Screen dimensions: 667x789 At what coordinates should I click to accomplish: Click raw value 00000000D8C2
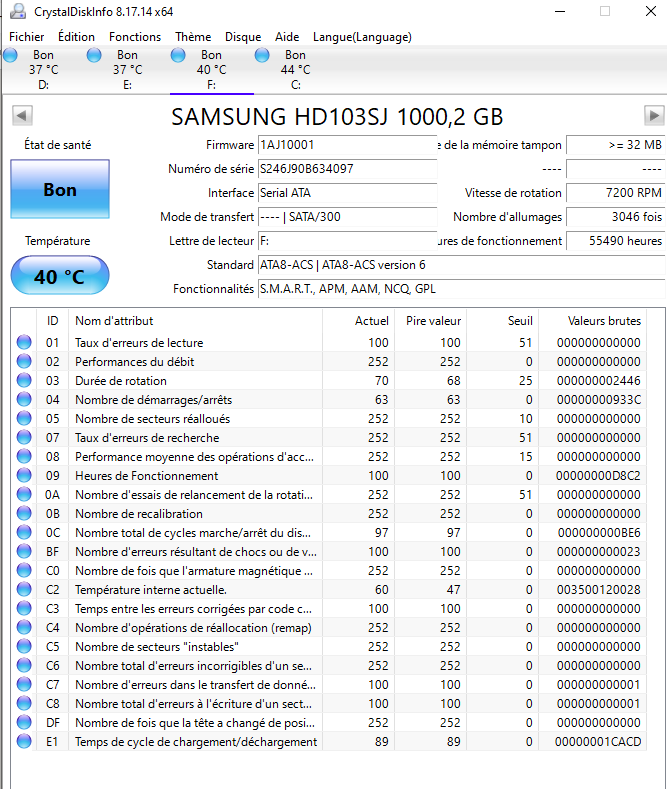tap(598, 476)
